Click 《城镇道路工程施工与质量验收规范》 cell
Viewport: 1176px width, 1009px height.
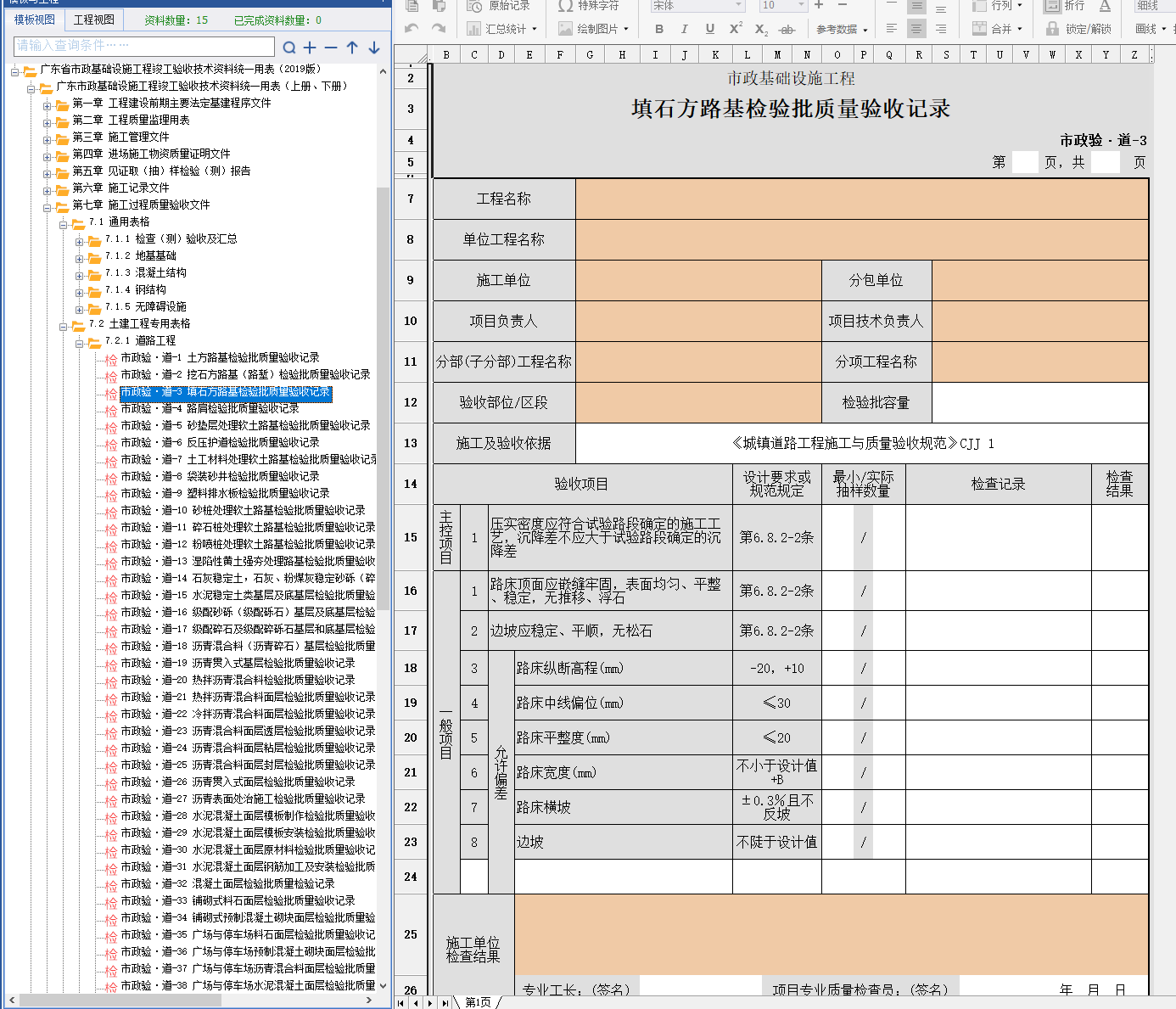[x=861, y=443]
